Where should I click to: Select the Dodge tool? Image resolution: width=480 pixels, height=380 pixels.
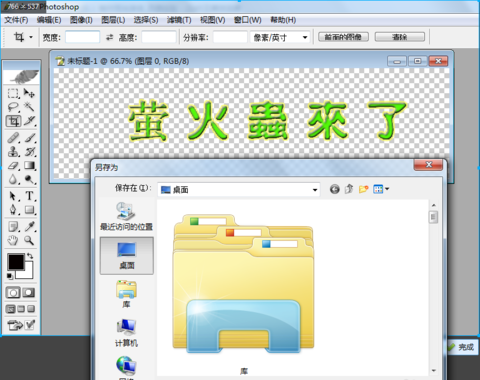click(x=29, y=180)
